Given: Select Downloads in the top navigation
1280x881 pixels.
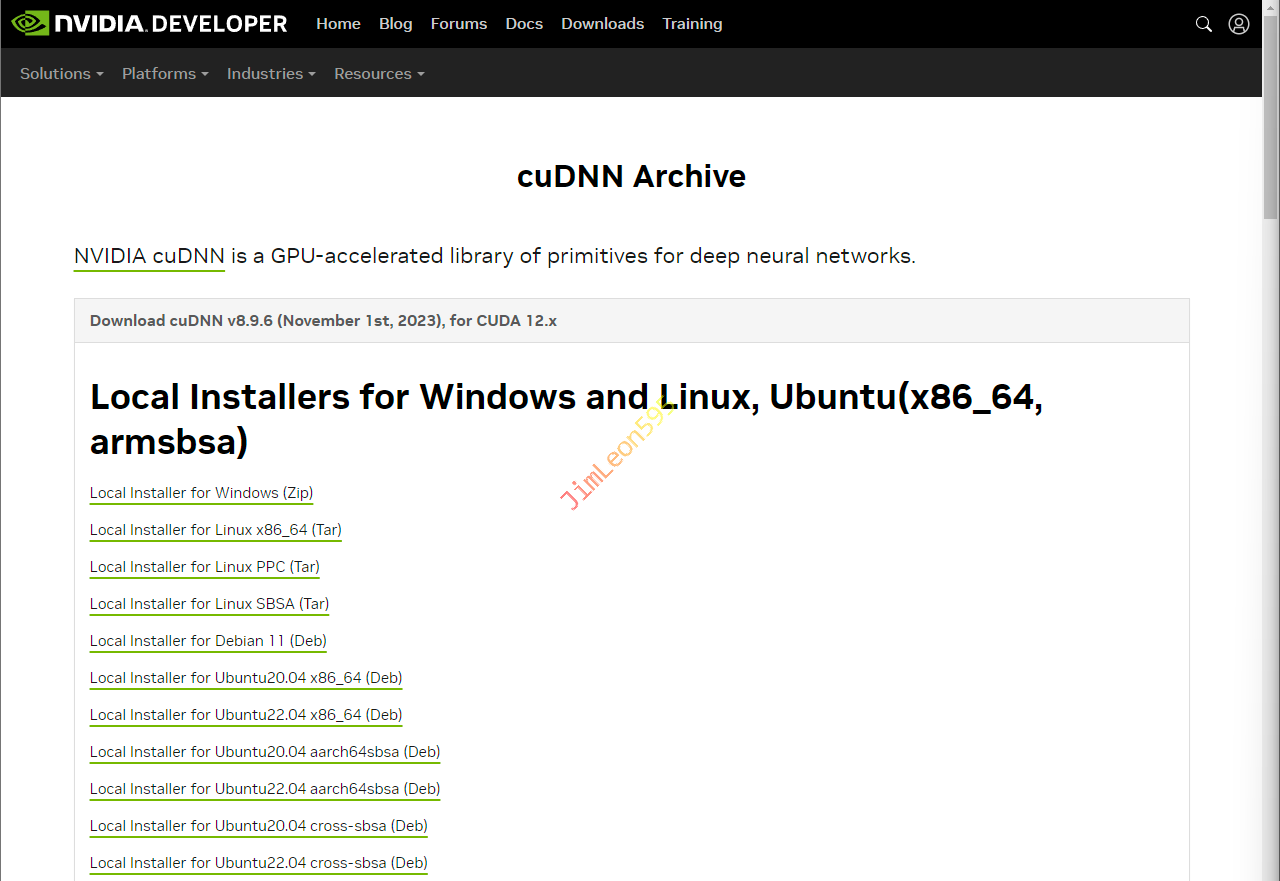Looking at the screenshot, I should point(602,24).
